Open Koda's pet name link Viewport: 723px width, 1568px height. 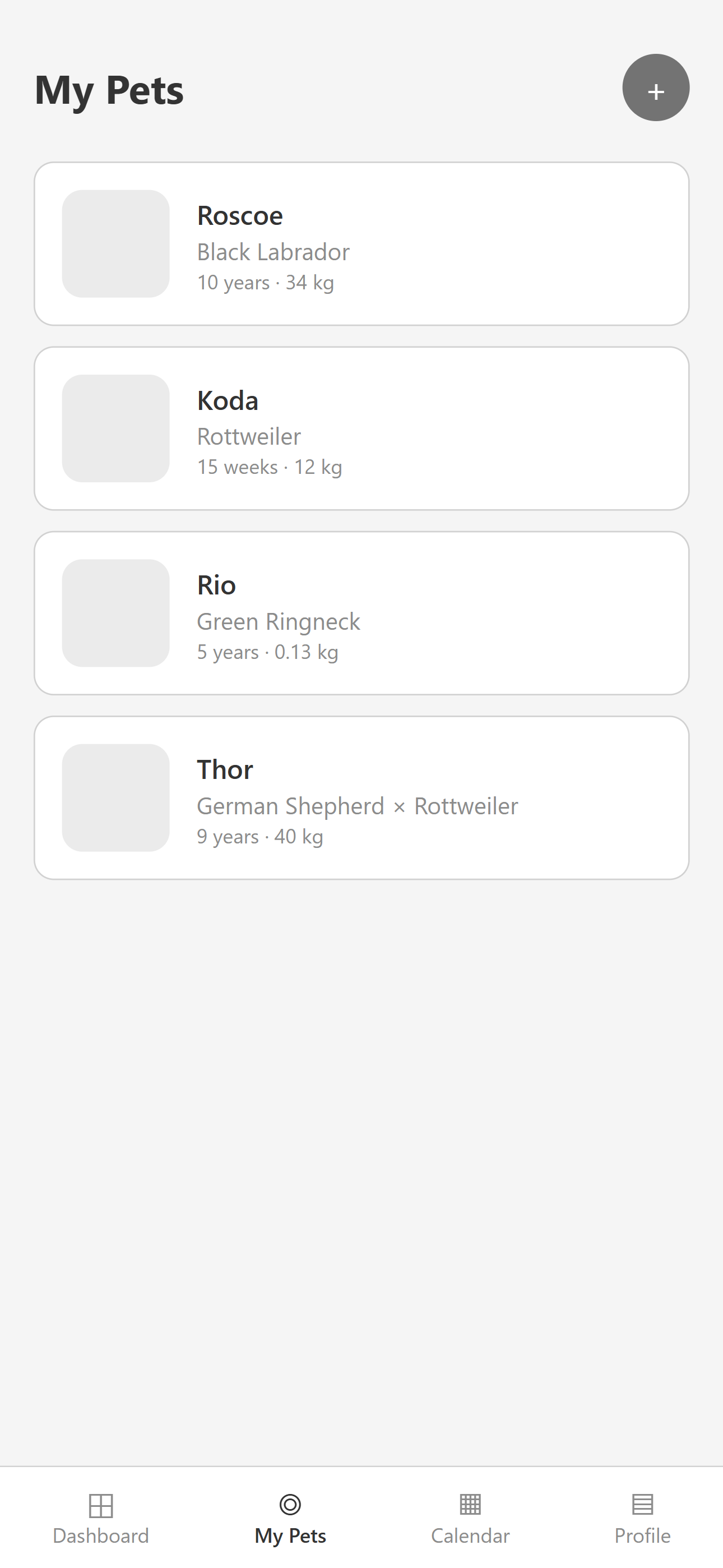pyautogui.click(x=228, y=400)
